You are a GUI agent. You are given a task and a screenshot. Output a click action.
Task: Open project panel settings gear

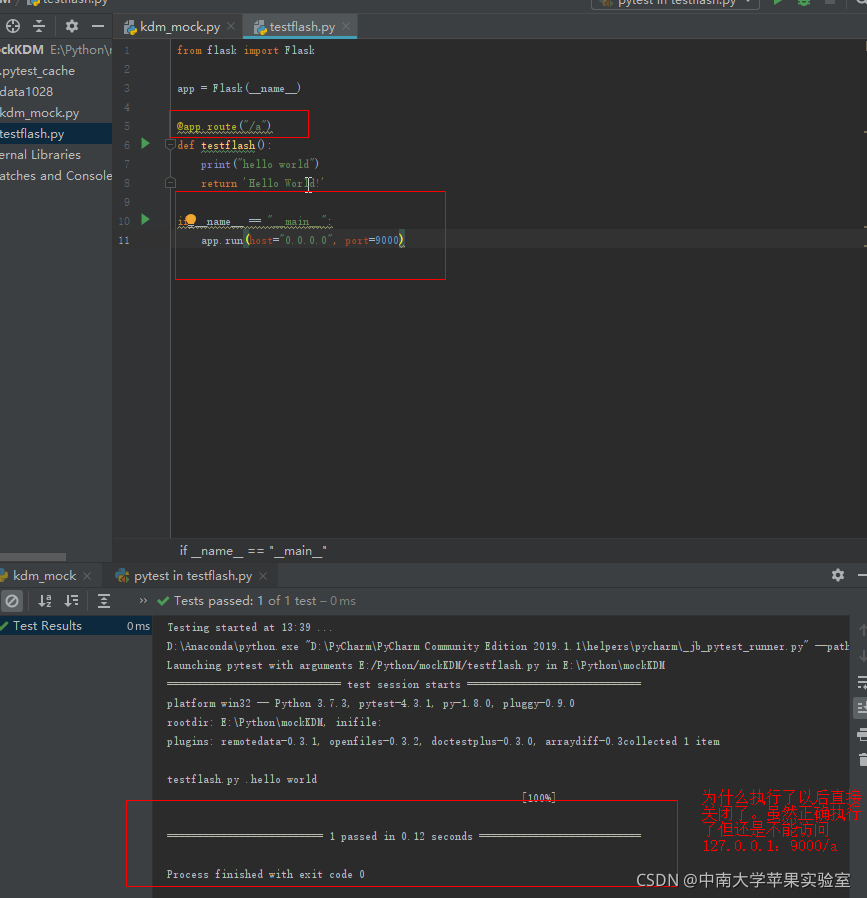[72, 26]
